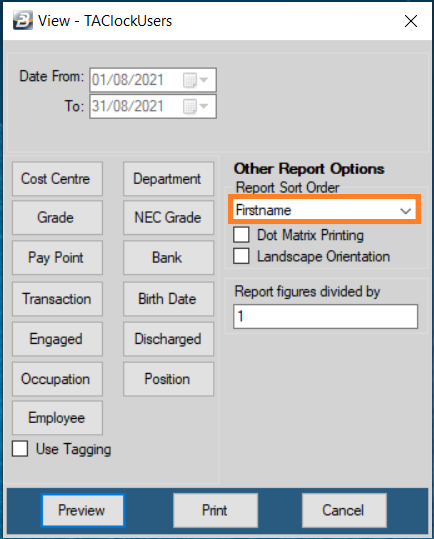Click the app logo icon in title bar
Screen dimensions: 434x539
(x=23, y=20)
